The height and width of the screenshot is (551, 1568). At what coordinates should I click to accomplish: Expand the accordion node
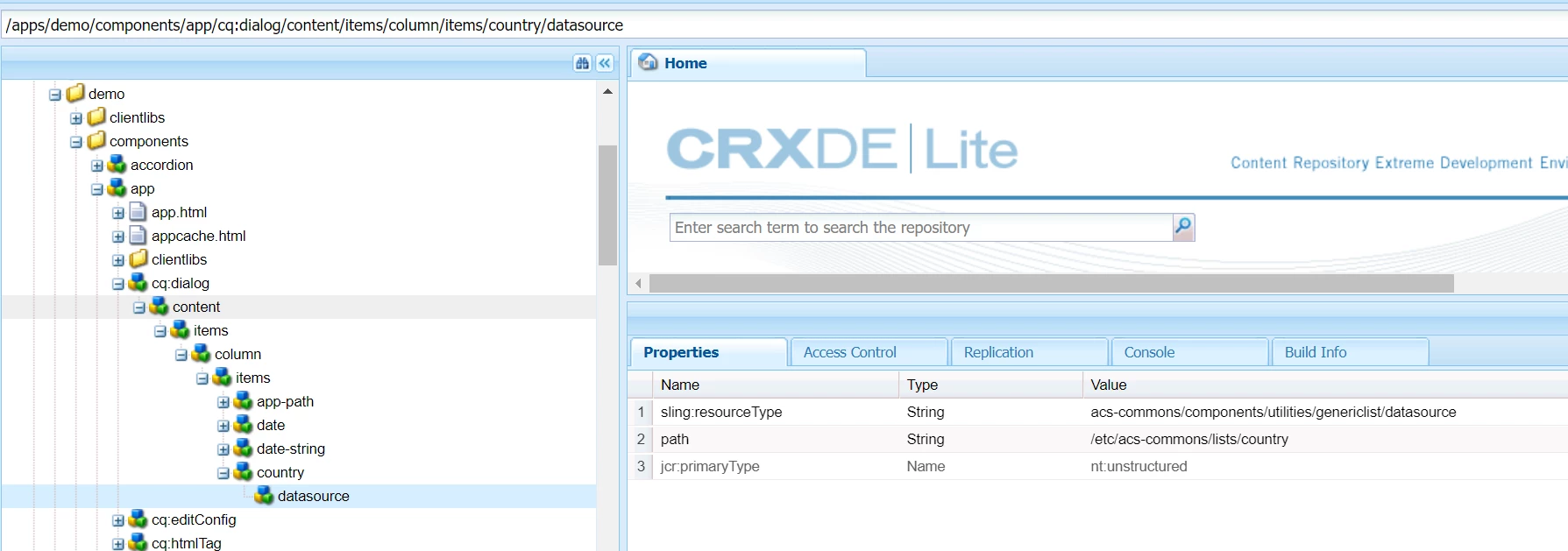pos(97,166)
